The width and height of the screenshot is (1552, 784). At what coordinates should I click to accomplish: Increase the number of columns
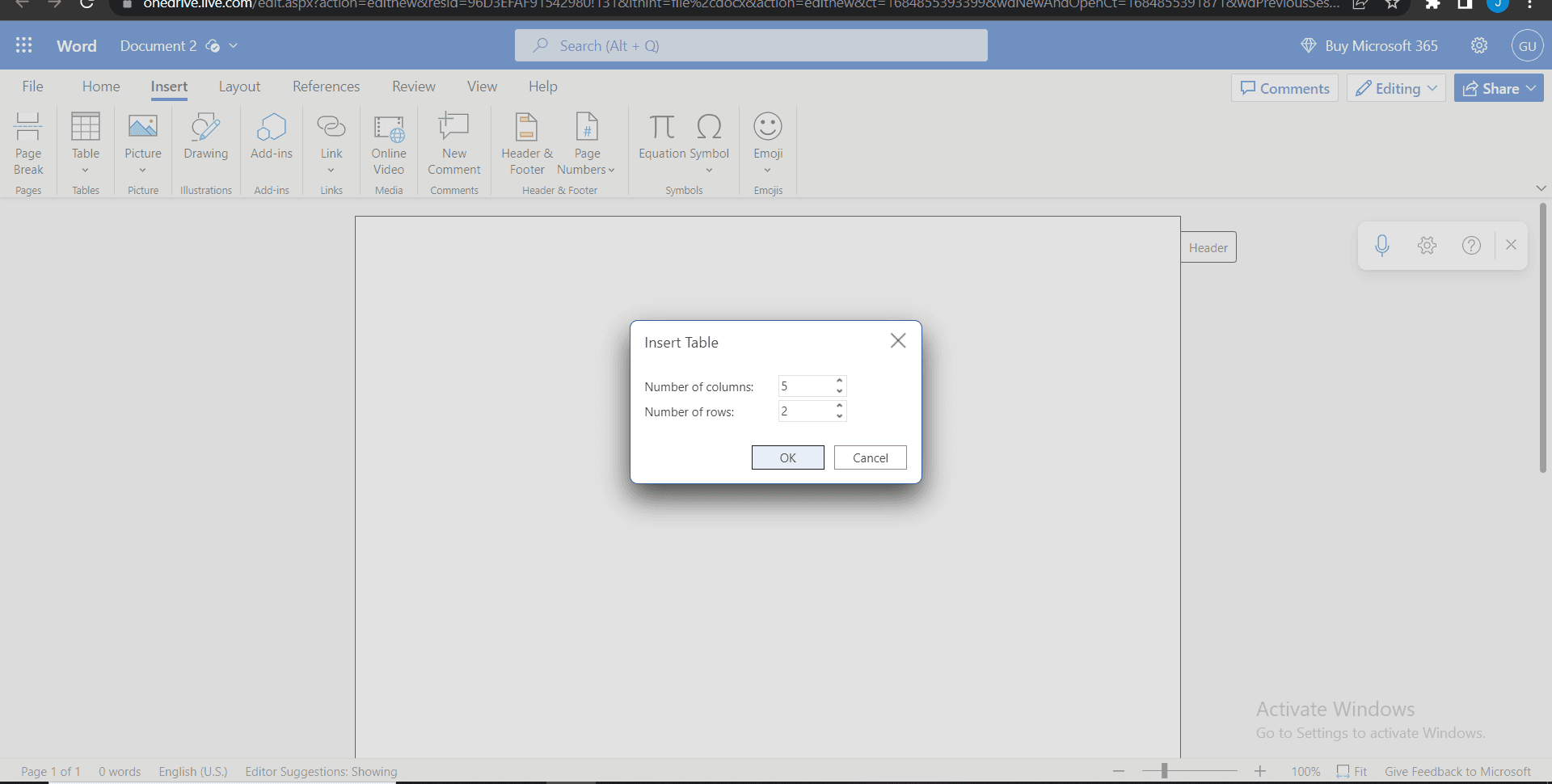(840, 380)
